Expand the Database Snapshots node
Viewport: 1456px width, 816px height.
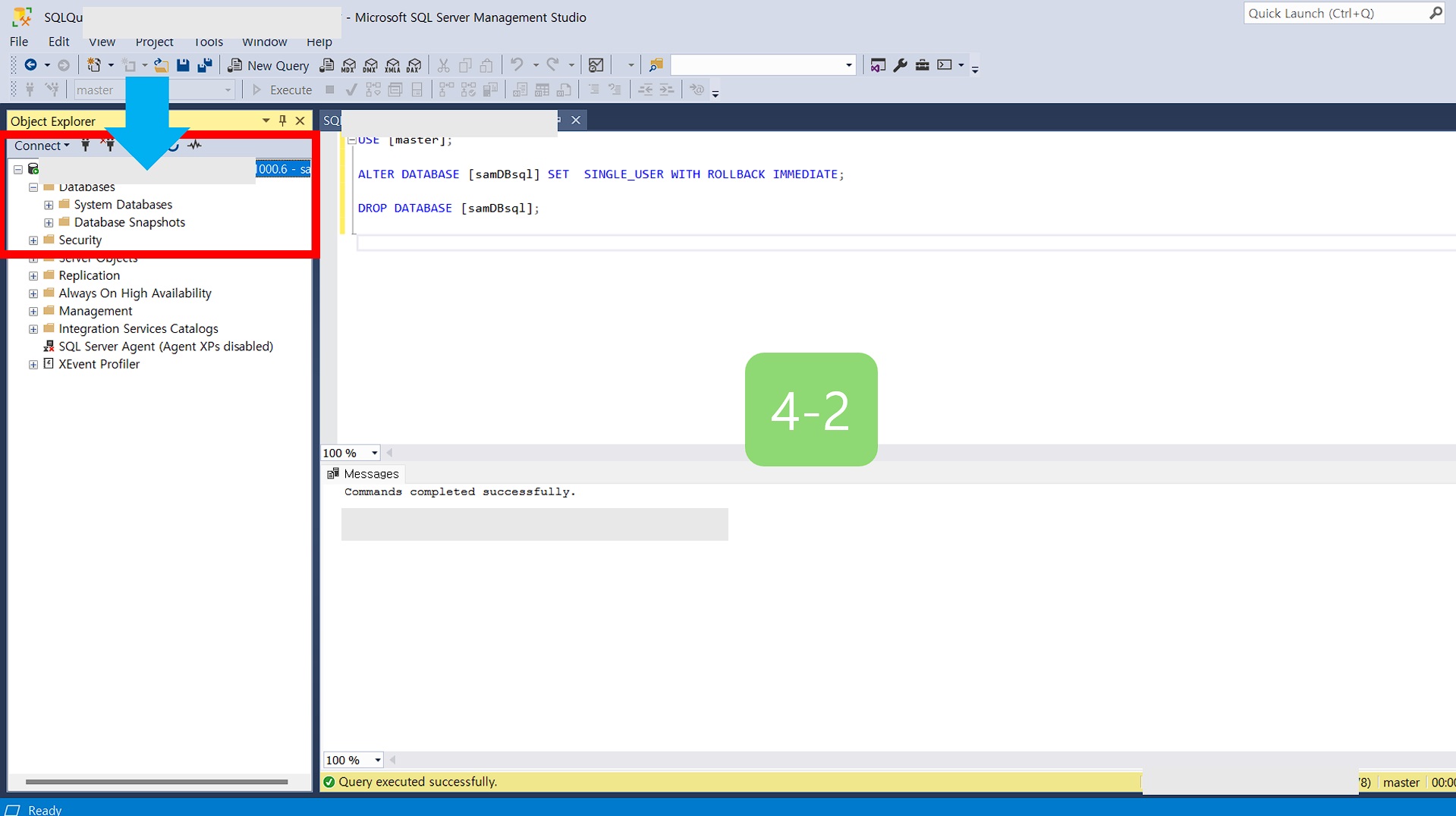(49, 223)
